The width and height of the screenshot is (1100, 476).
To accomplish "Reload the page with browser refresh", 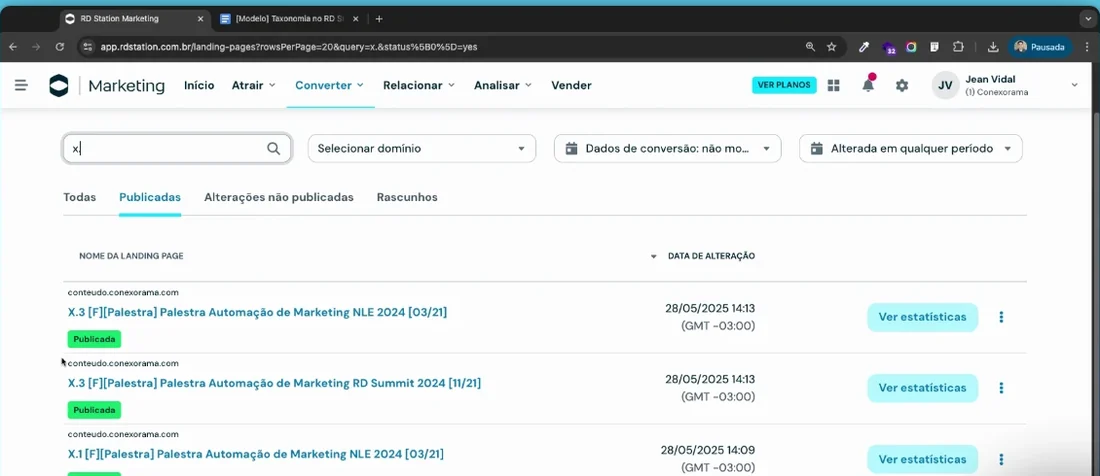I will coord(60,47).
